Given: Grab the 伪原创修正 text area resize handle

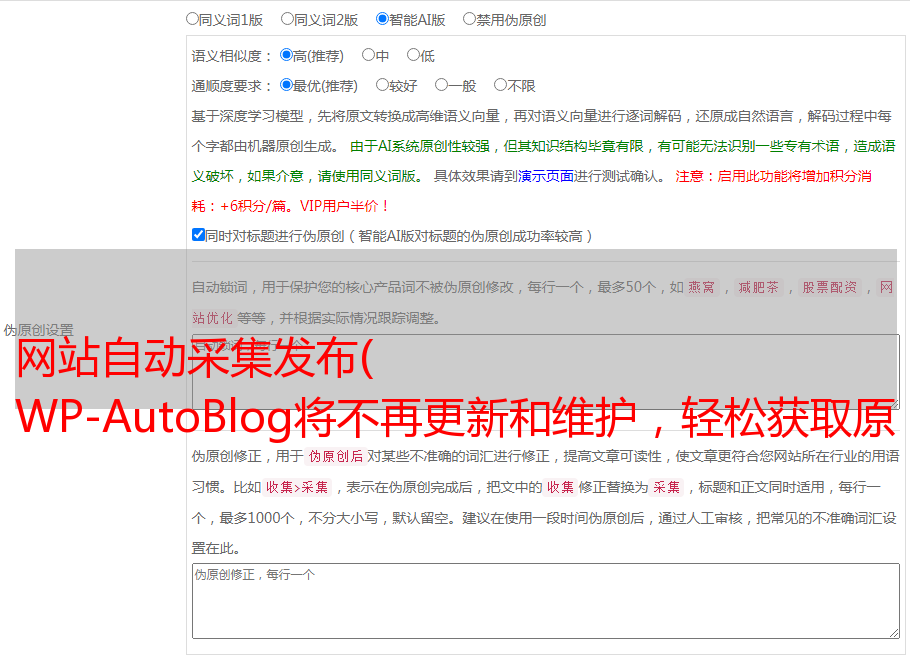Looking at the screenshot, I should [894, 632].
